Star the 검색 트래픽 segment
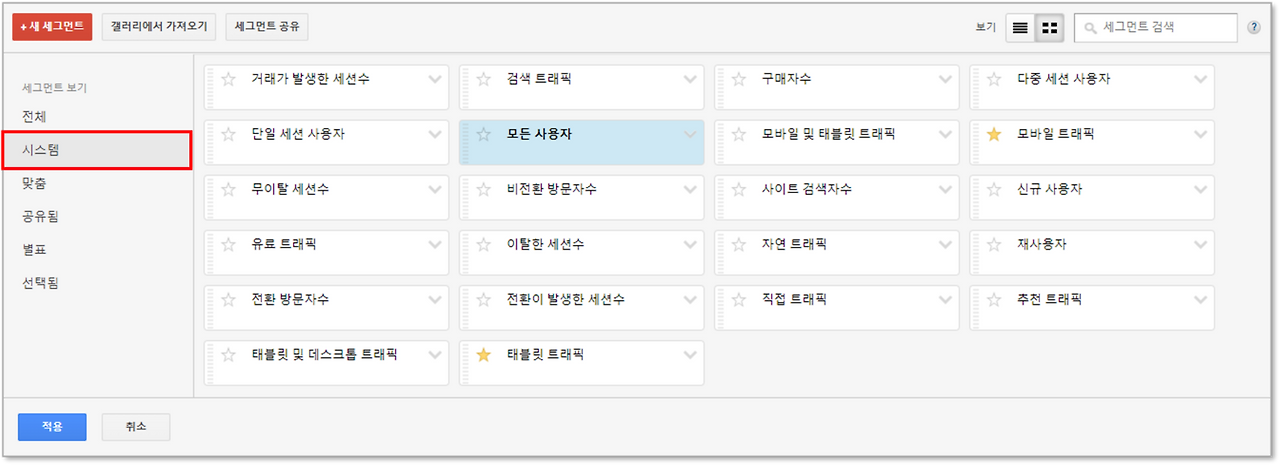 pos(484,79)
